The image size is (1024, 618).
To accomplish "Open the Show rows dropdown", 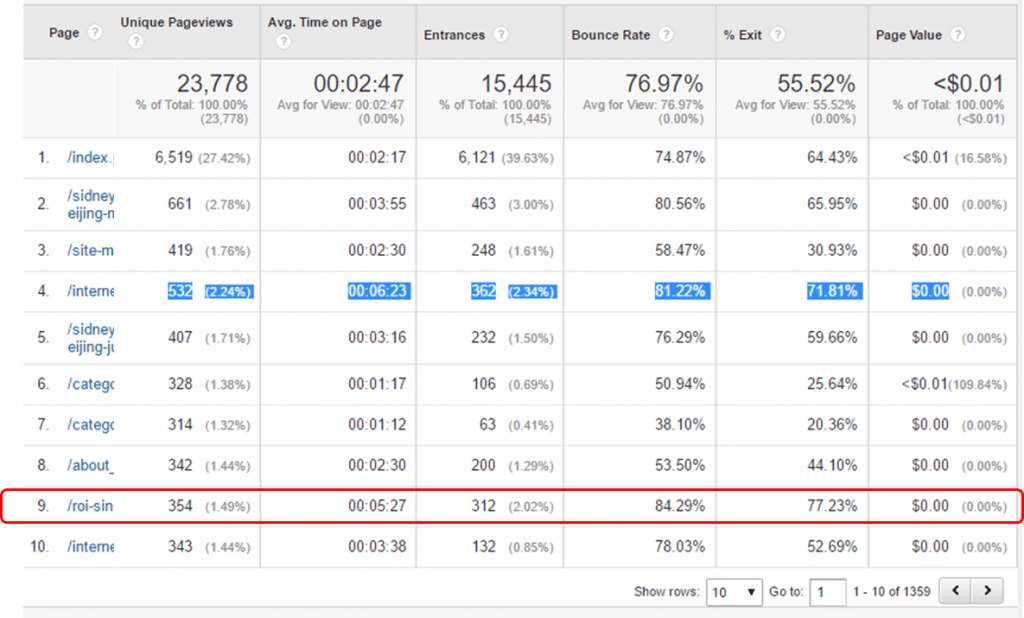I will tap(734, 592).
